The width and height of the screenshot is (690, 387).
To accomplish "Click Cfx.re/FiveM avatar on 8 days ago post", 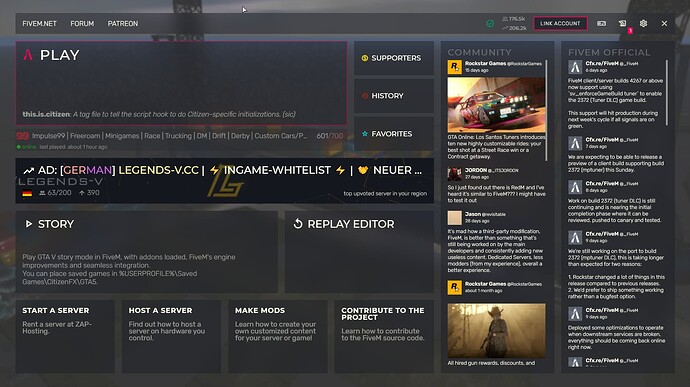I will [575, 187].
